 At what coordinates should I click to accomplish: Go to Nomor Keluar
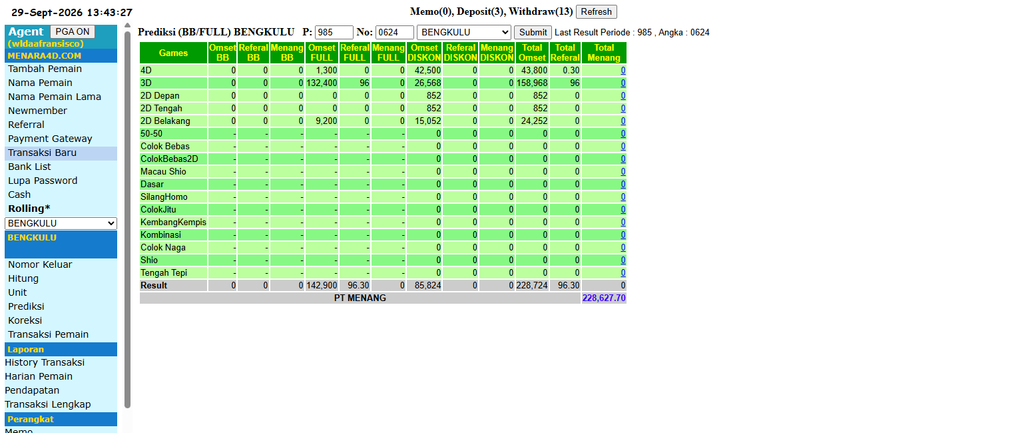click(x=40, y=265)
